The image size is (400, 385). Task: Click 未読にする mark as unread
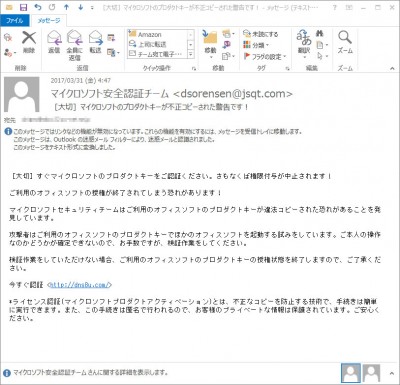click(x=261, y=34)
